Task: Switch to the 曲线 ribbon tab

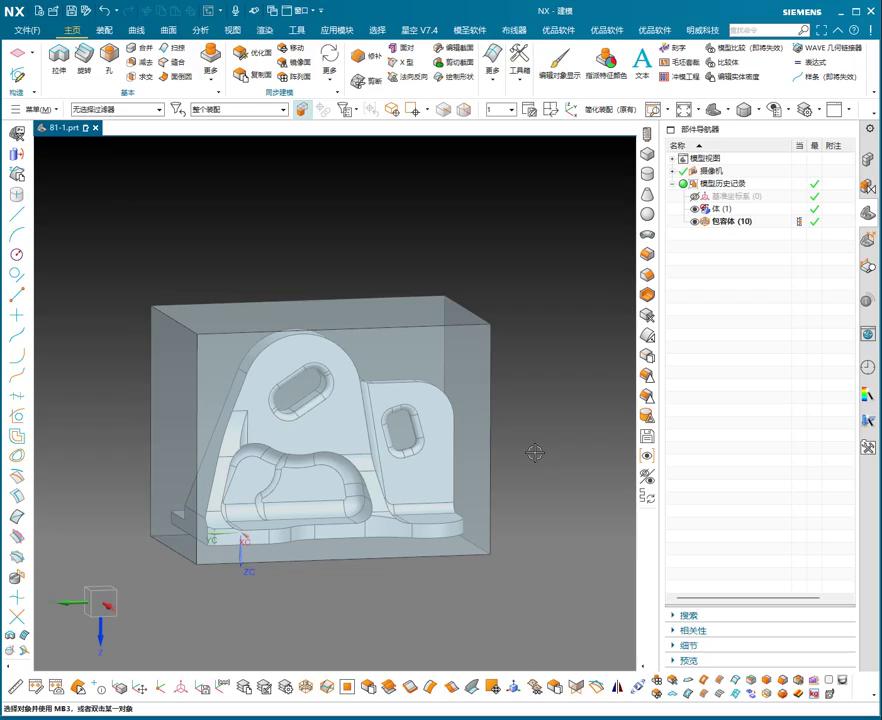Action: [136, 30]
